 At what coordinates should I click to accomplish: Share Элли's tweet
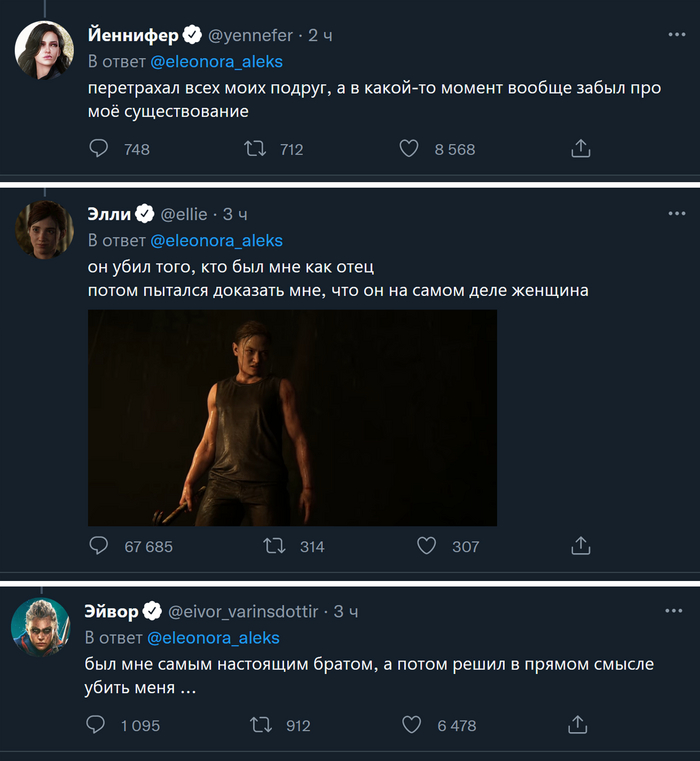pos(580,546)
